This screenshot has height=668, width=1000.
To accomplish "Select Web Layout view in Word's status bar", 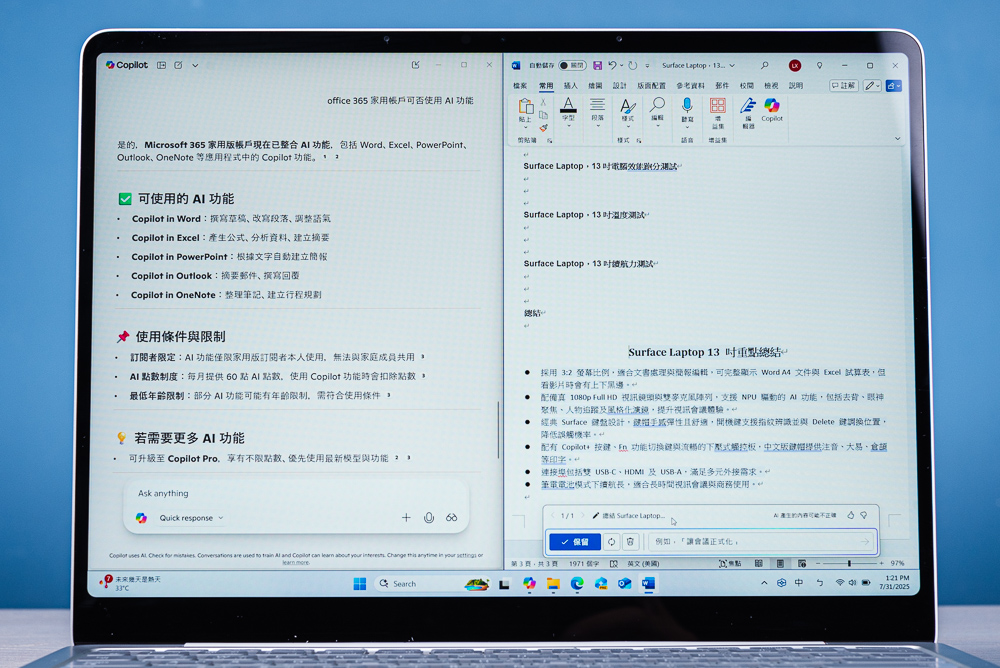I will tap(802, 563).
